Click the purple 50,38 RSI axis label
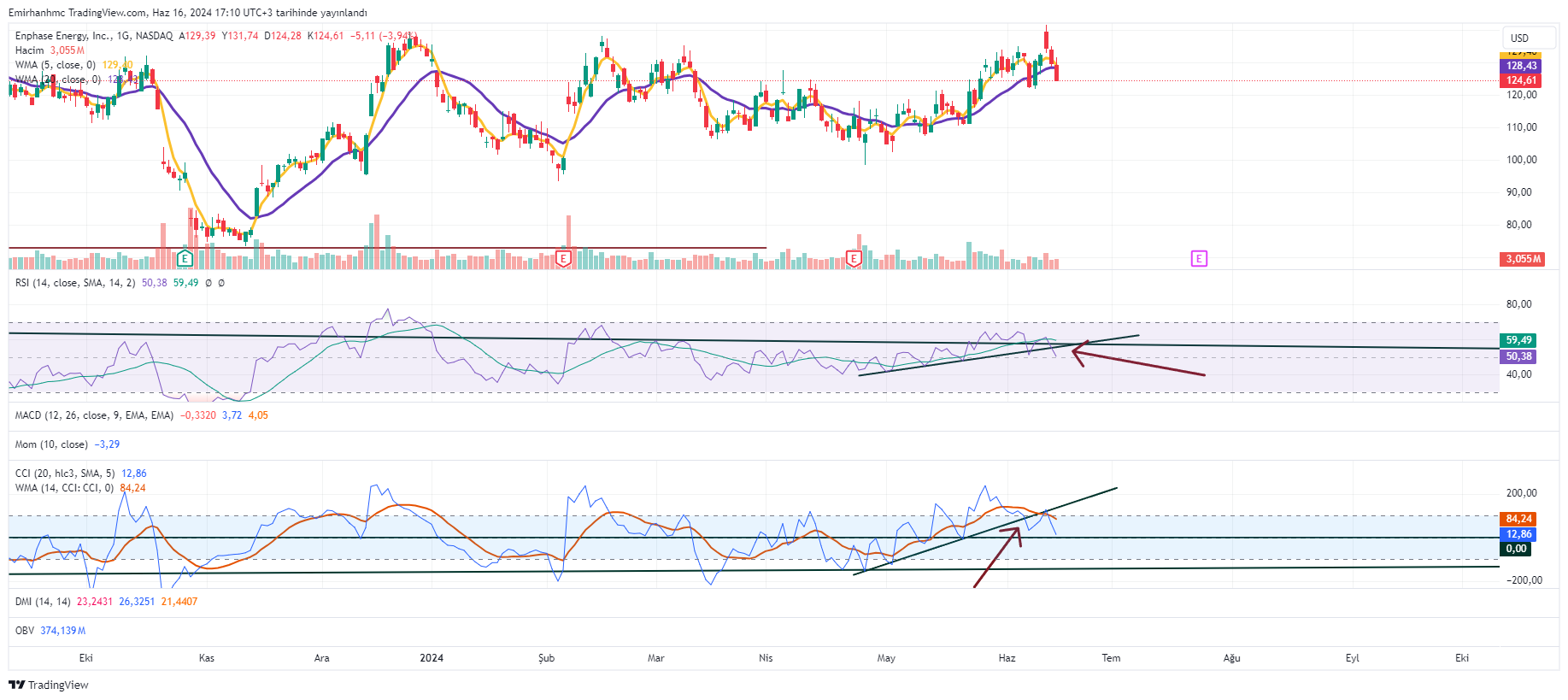 1519,356
